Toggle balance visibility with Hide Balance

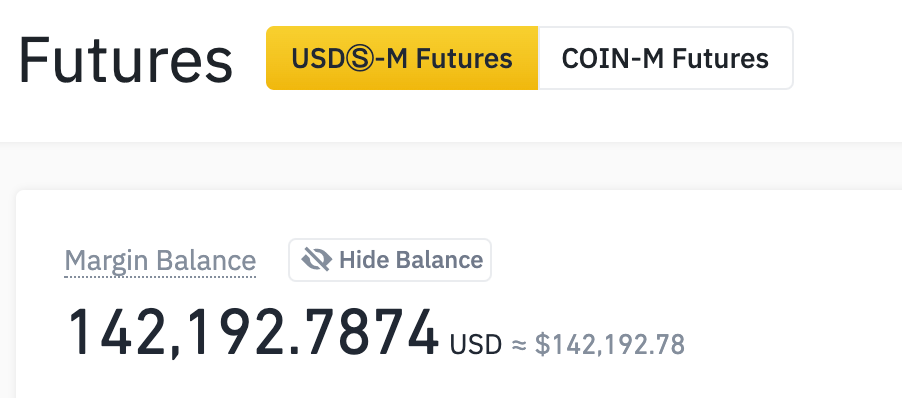click(390, 260)
